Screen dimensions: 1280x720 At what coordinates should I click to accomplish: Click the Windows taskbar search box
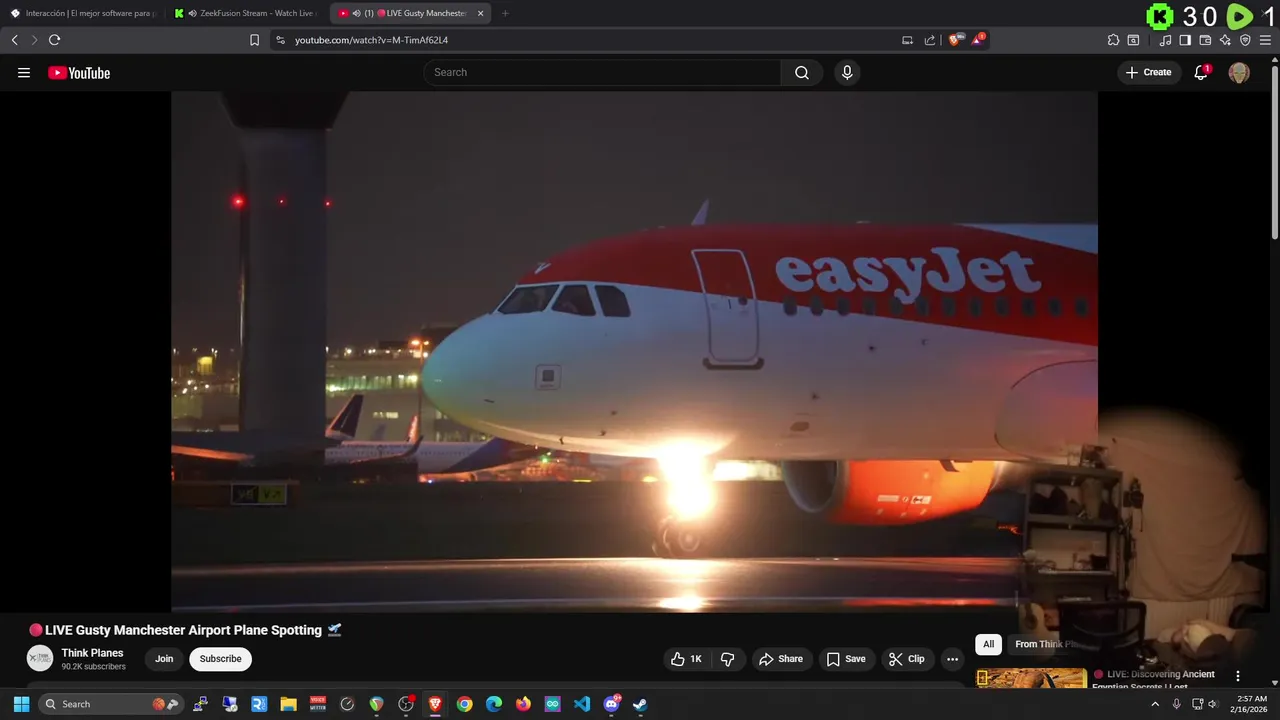coord(111,704)
